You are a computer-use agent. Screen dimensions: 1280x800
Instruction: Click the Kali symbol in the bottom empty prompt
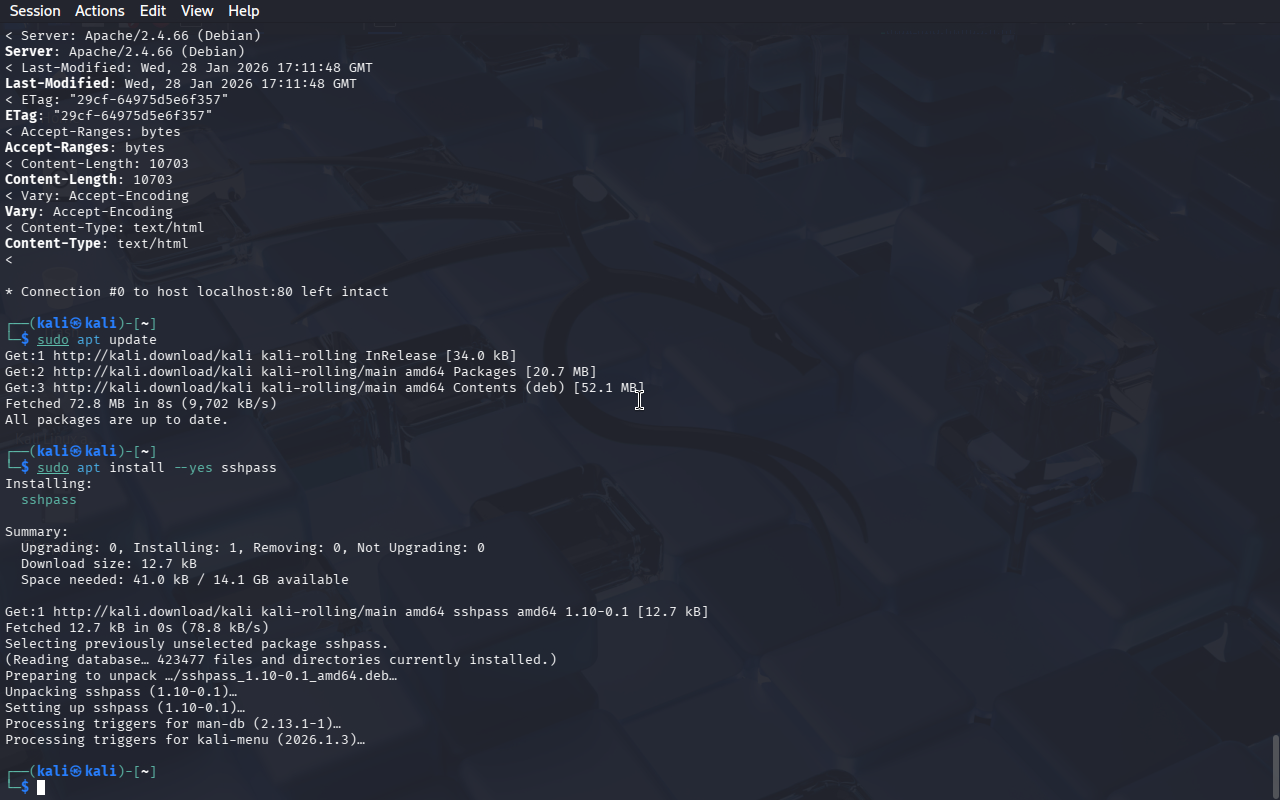click(x=75, y=772)
